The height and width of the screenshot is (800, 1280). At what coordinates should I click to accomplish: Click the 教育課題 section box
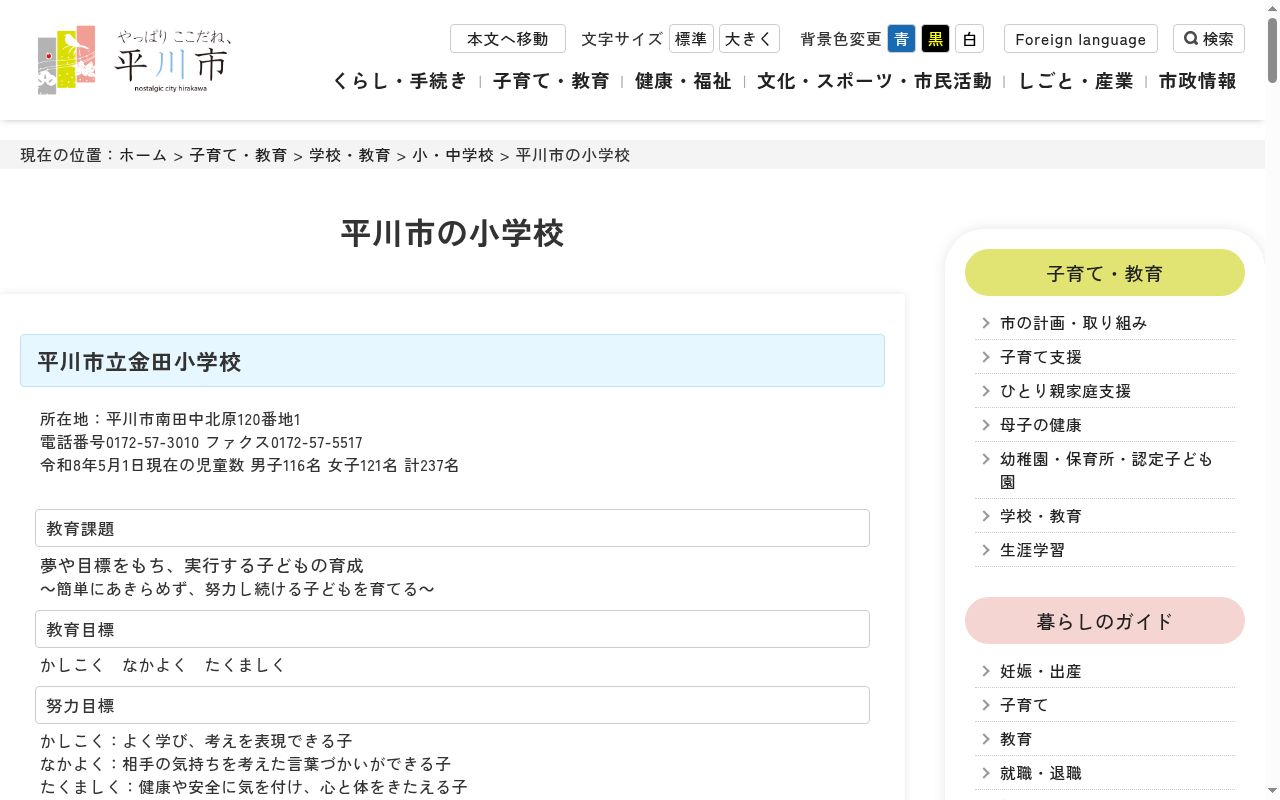click(x=452, y=528)
